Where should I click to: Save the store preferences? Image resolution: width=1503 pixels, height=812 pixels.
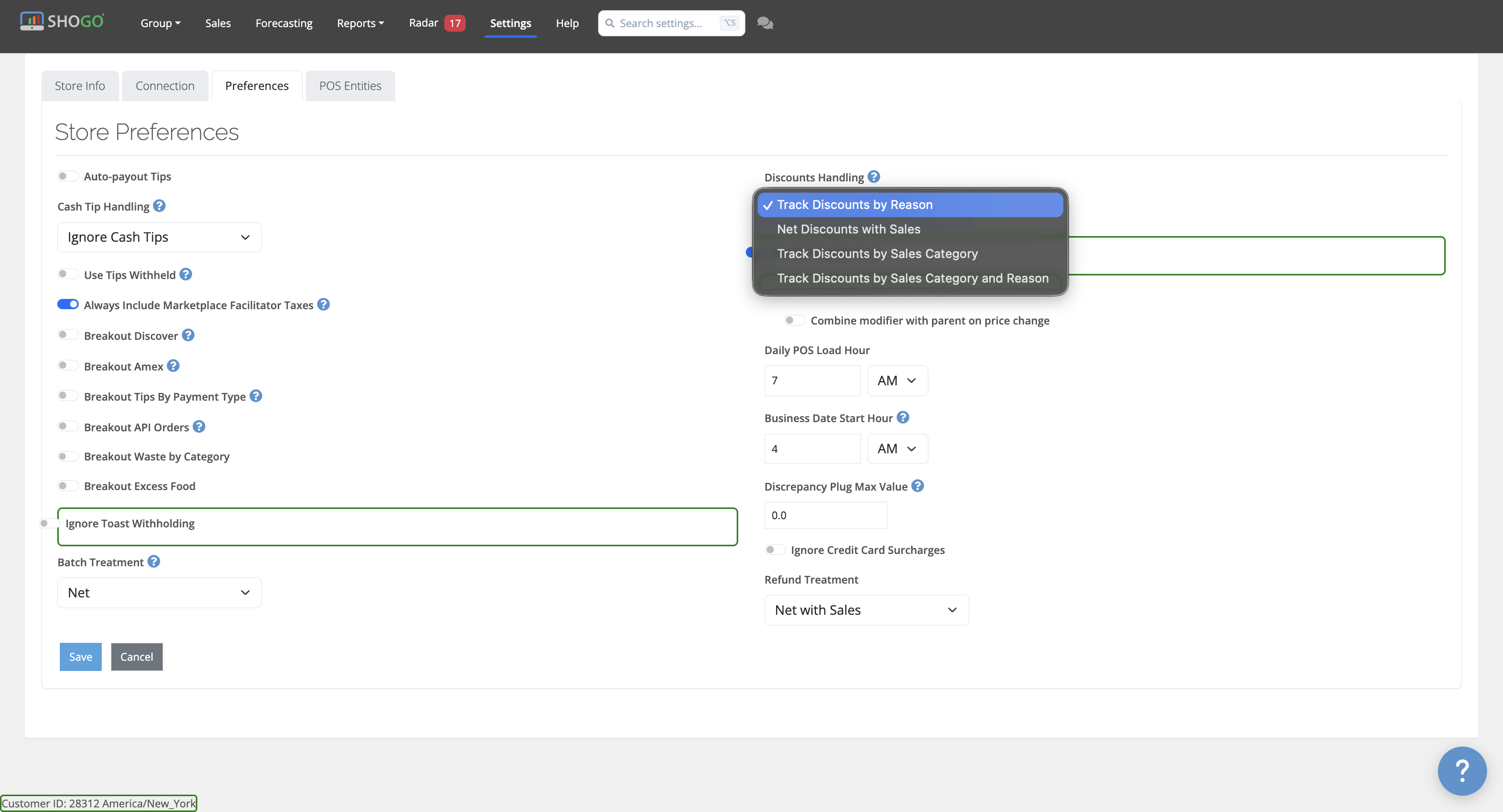81,657
